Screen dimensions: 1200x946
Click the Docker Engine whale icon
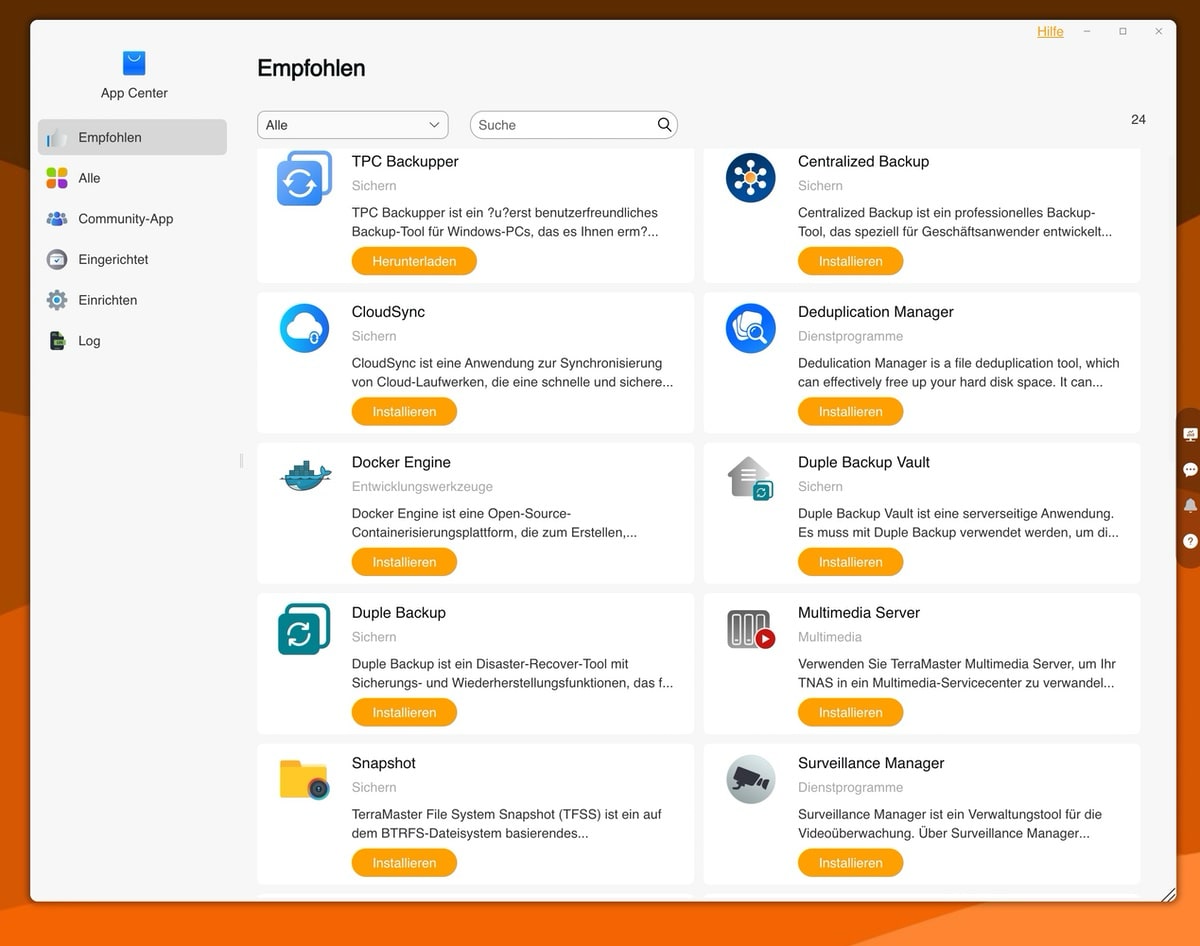(x=304, y=476)
